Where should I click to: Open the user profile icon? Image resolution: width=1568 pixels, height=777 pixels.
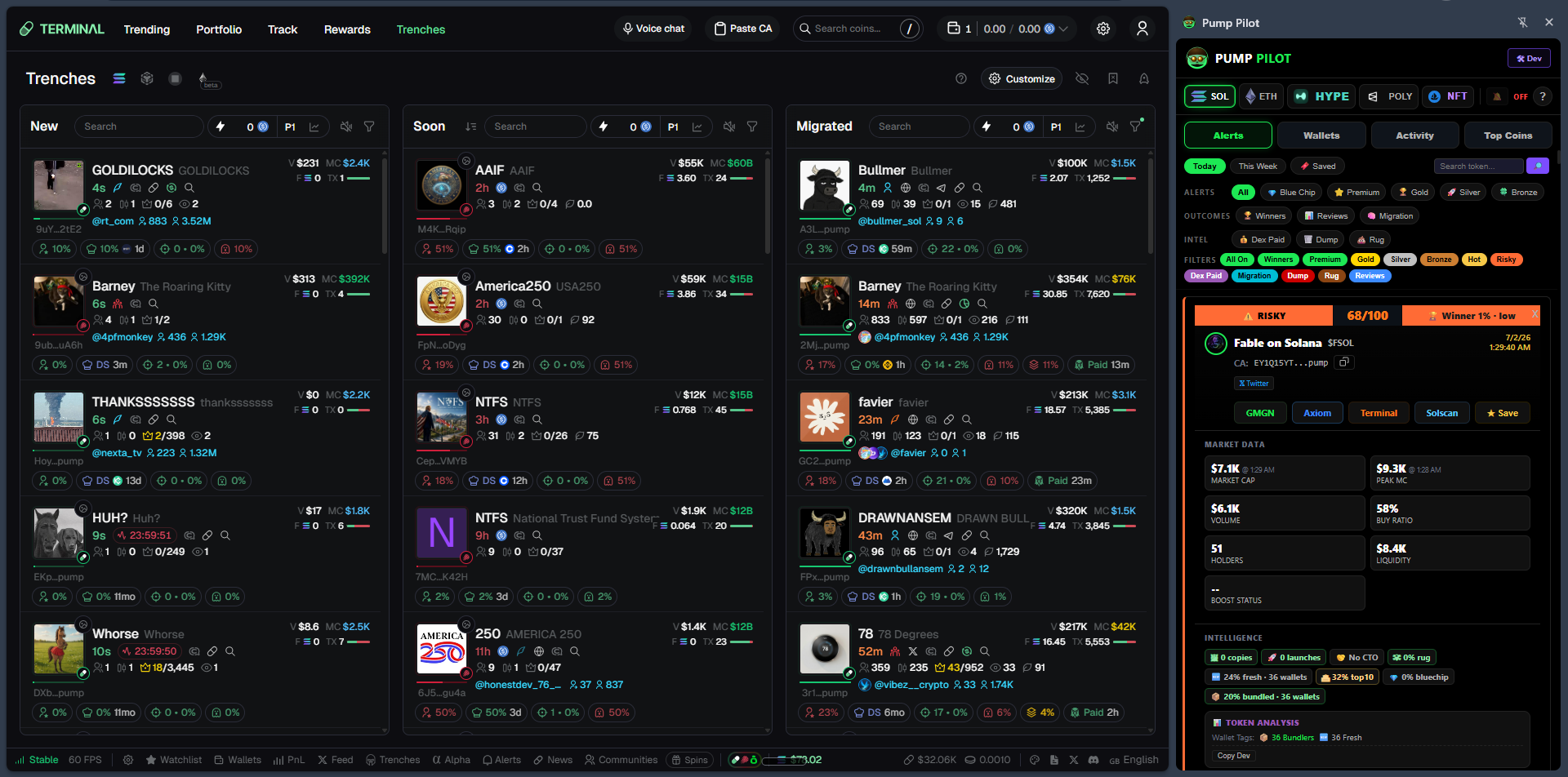(x=1143, y=29)
